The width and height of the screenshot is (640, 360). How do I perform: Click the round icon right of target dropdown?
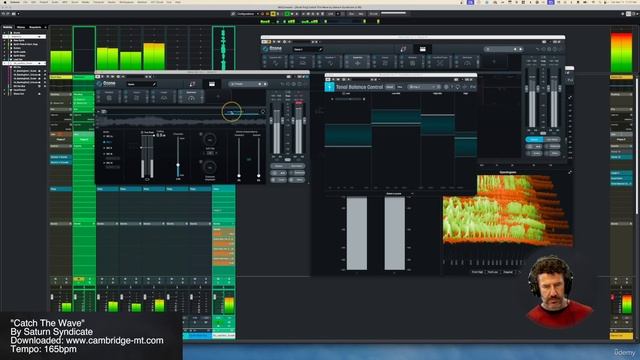pyautogui.click(x=446, y=87)
